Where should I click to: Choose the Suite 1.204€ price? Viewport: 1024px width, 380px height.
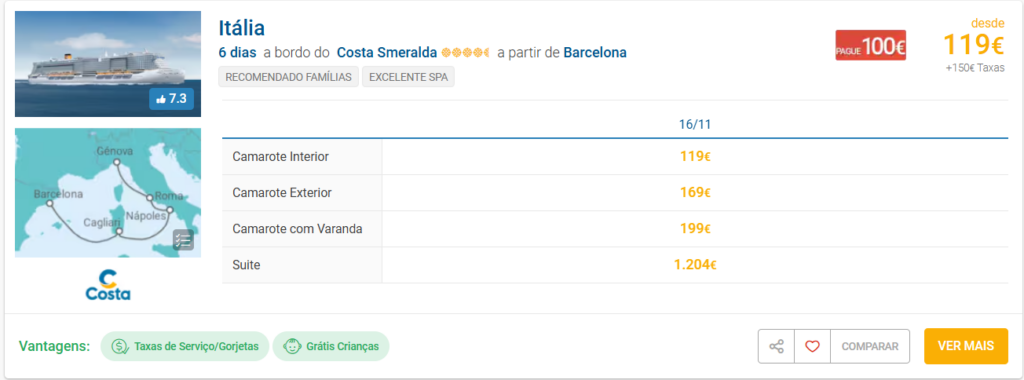[695, 265]
